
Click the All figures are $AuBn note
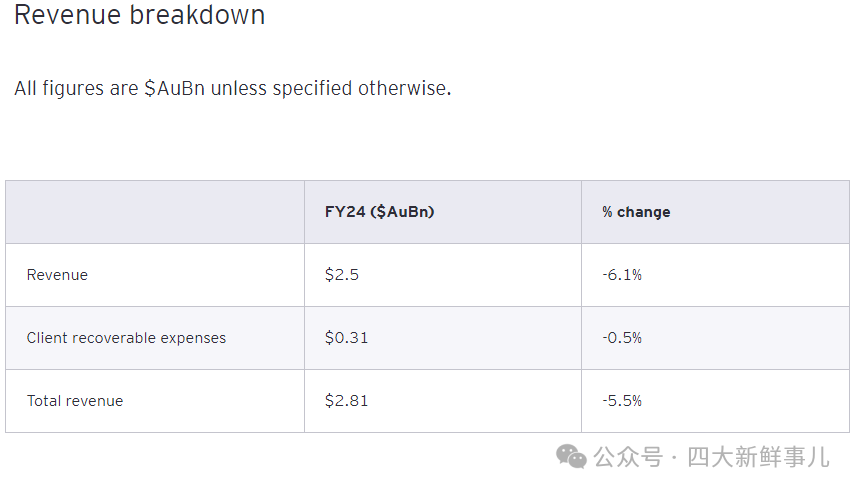click(x=233, y=88)
